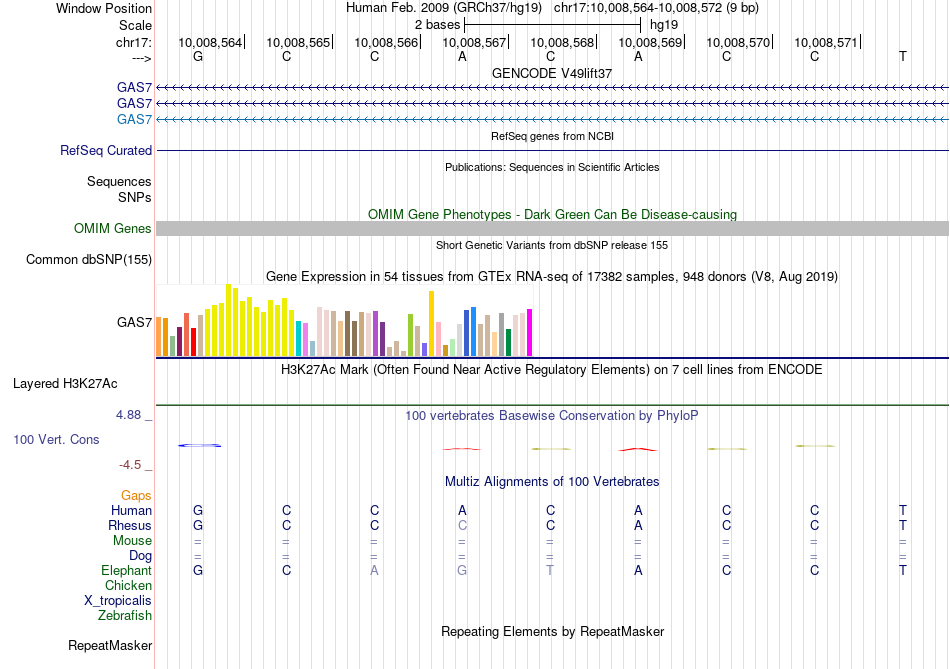Click the blue PhyloP conservation mark
This screenshot has height=669, width=950.
199,445
